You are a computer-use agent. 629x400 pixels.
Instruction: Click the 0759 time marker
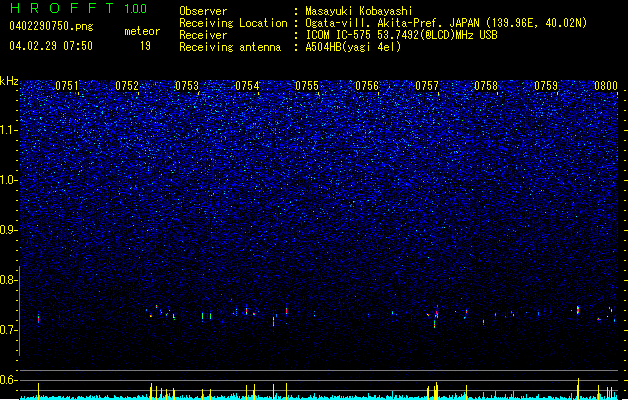[x=546, y=86]
